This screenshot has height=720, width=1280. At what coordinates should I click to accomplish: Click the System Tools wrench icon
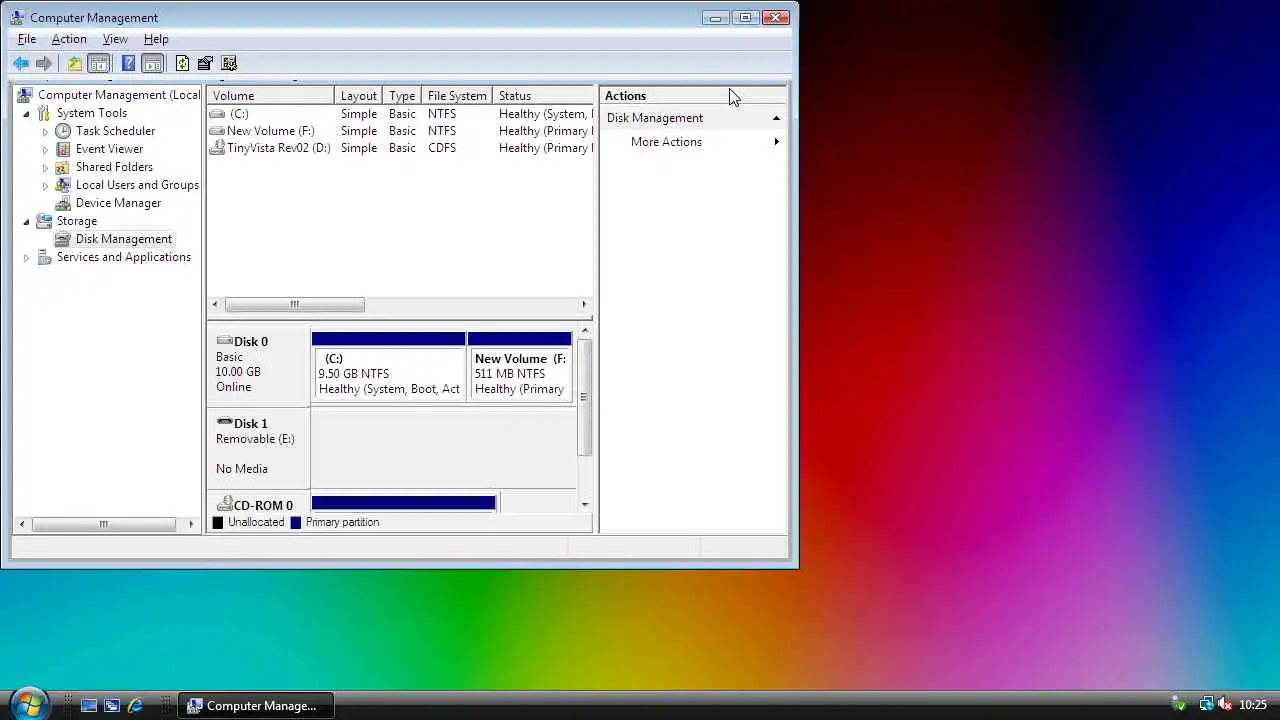coord(44,113)
